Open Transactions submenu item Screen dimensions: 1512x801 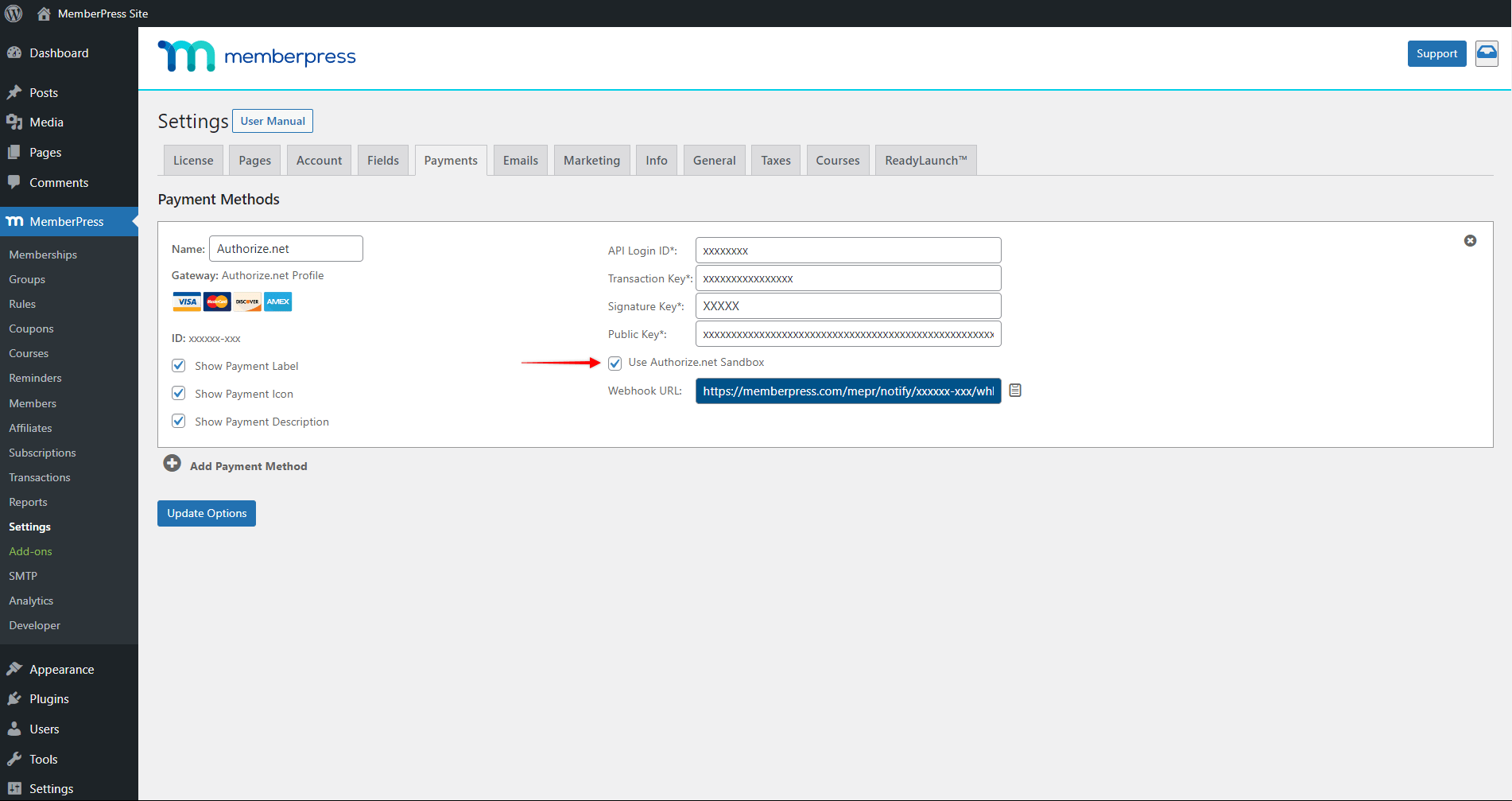40,477
